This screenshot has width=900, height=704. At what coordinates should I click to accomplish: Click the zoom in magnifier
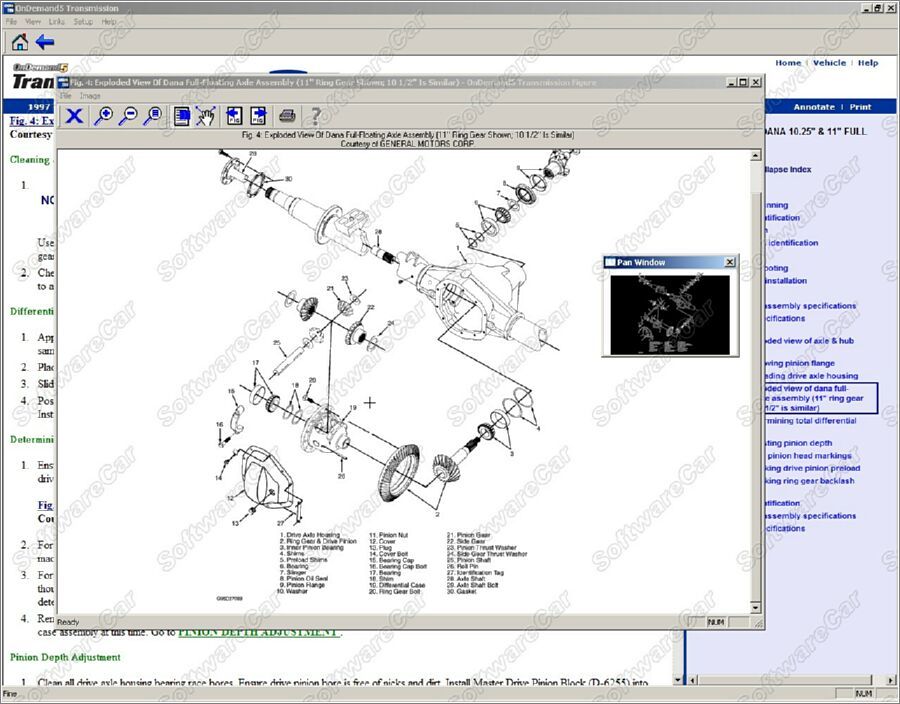click(102, 116)
